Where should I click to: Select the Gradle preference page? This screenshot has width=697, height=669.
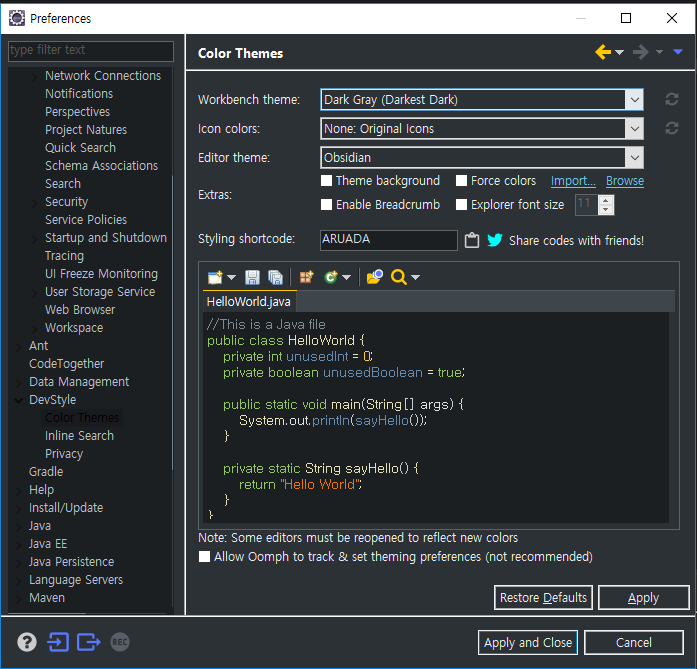coord(46,472)
